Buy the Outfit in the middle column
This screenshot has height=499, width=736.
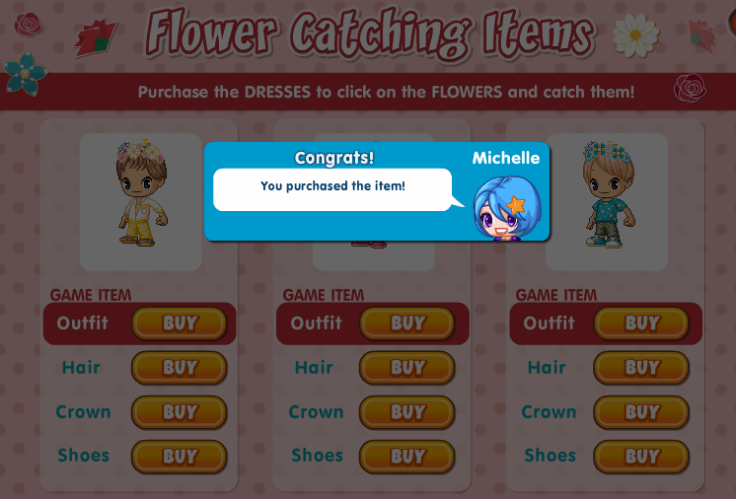(x=407, y=323)
